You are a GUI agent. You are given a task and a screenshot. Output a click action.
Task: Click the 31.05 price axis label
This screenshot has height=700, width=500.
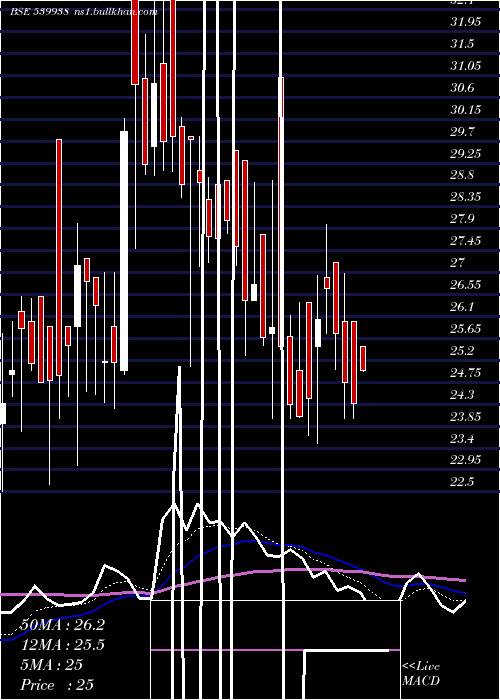point(466,66)
